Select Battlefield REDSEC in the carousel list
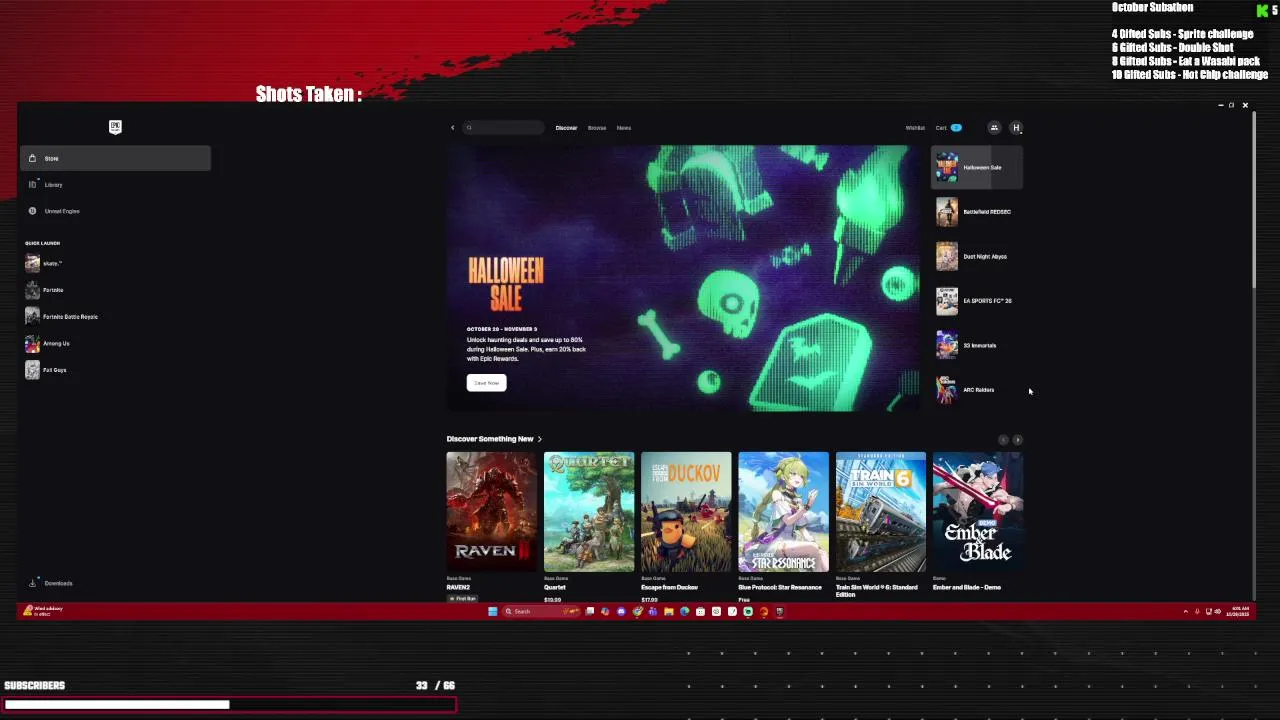 point(977,212)
